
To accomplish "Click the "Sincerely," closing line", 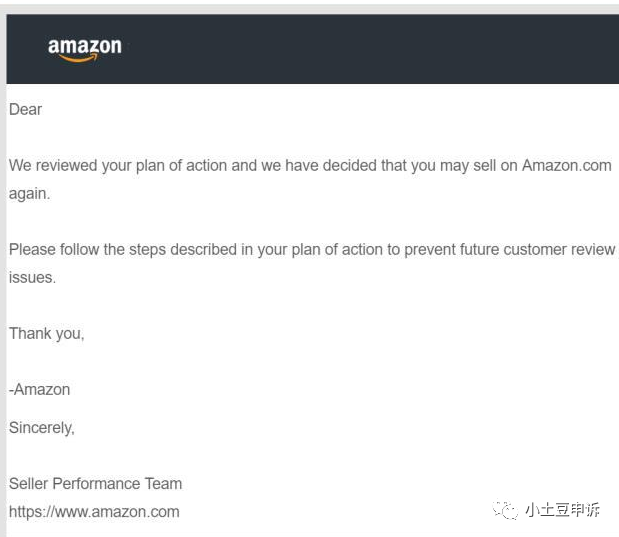I will coord(42,427).
